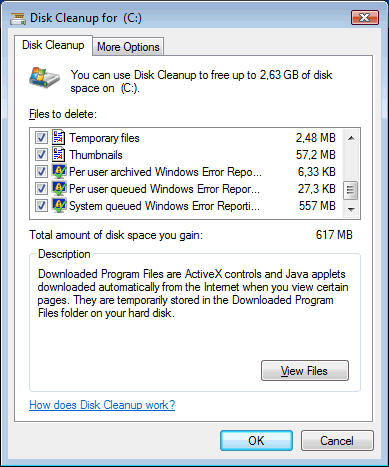Click the scrollbar thumb in the file list

pos(351,190)
